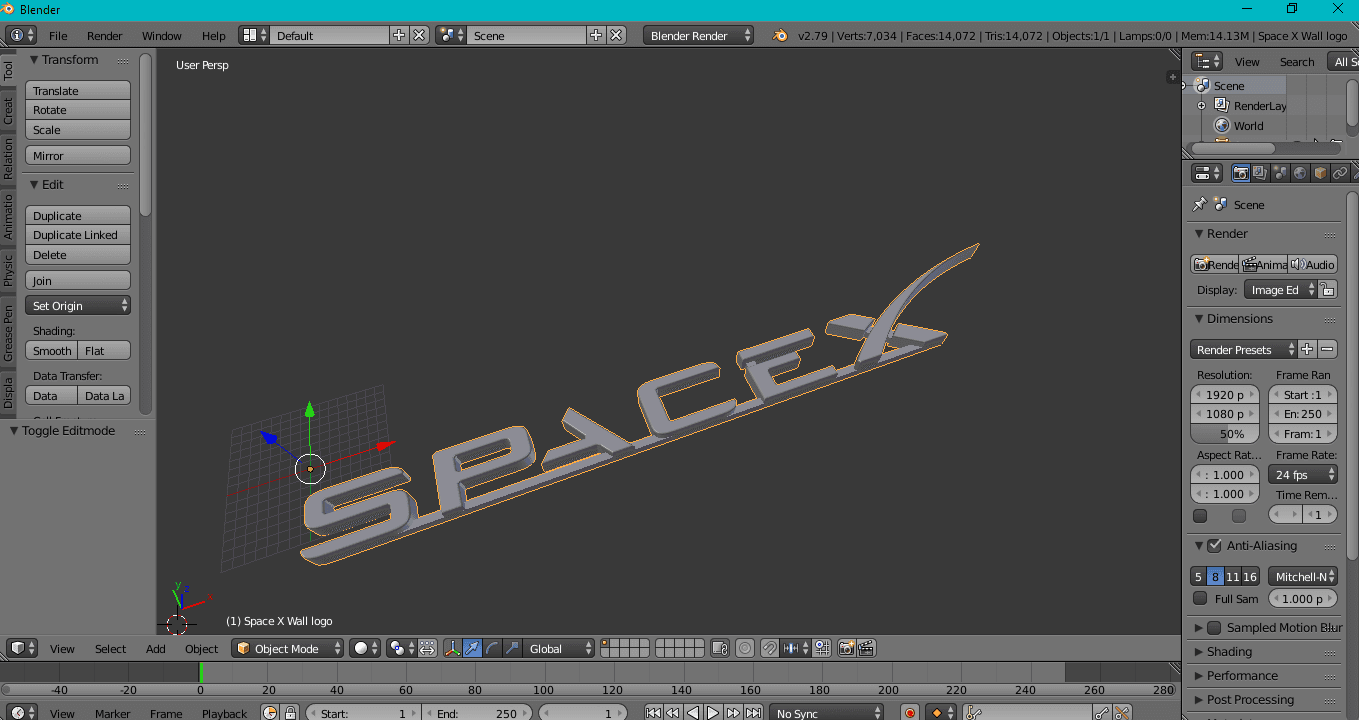The width and height of the screenshot is (1359, 720).
Task: Select the scale manipulator icon
Action: (x=512, y=648)
